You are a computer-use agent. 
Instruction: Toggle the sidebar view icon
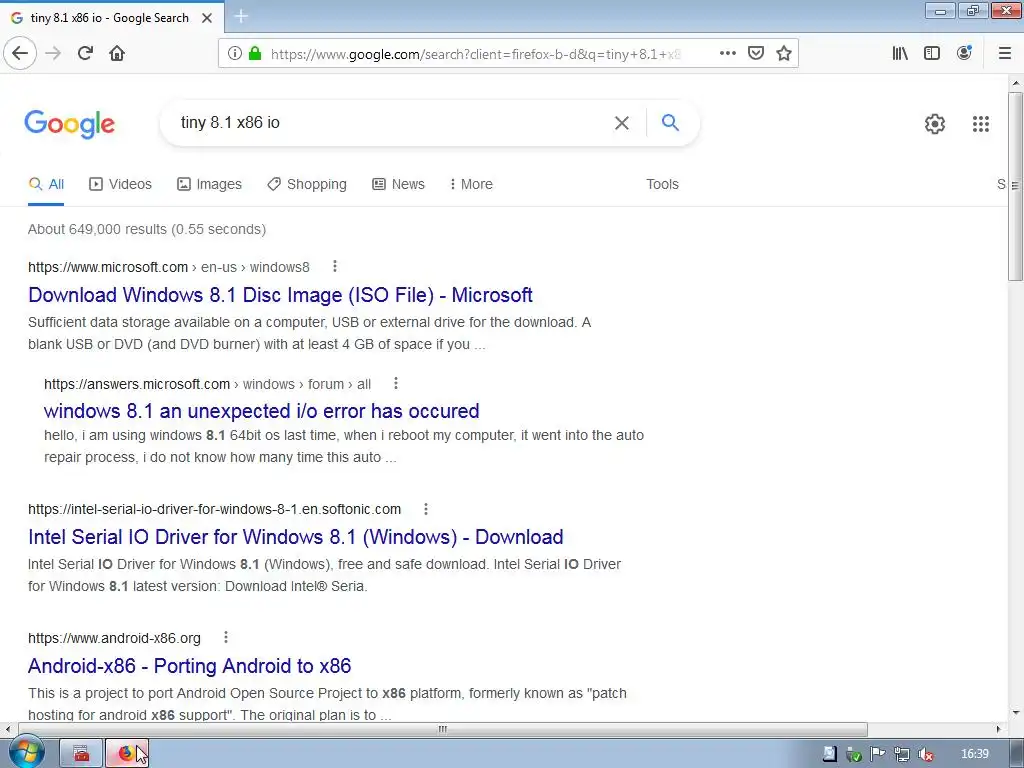932,53
